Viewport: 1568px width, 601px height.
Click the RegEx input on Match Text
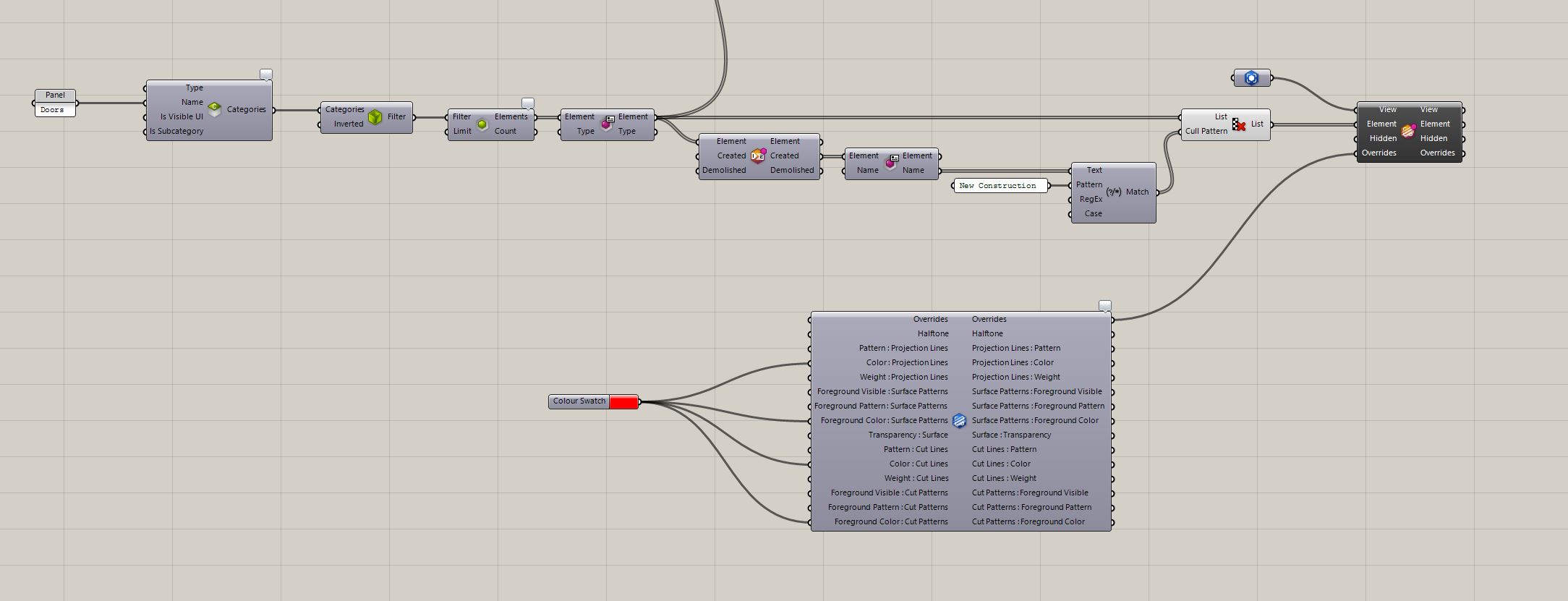(1091, 199)
